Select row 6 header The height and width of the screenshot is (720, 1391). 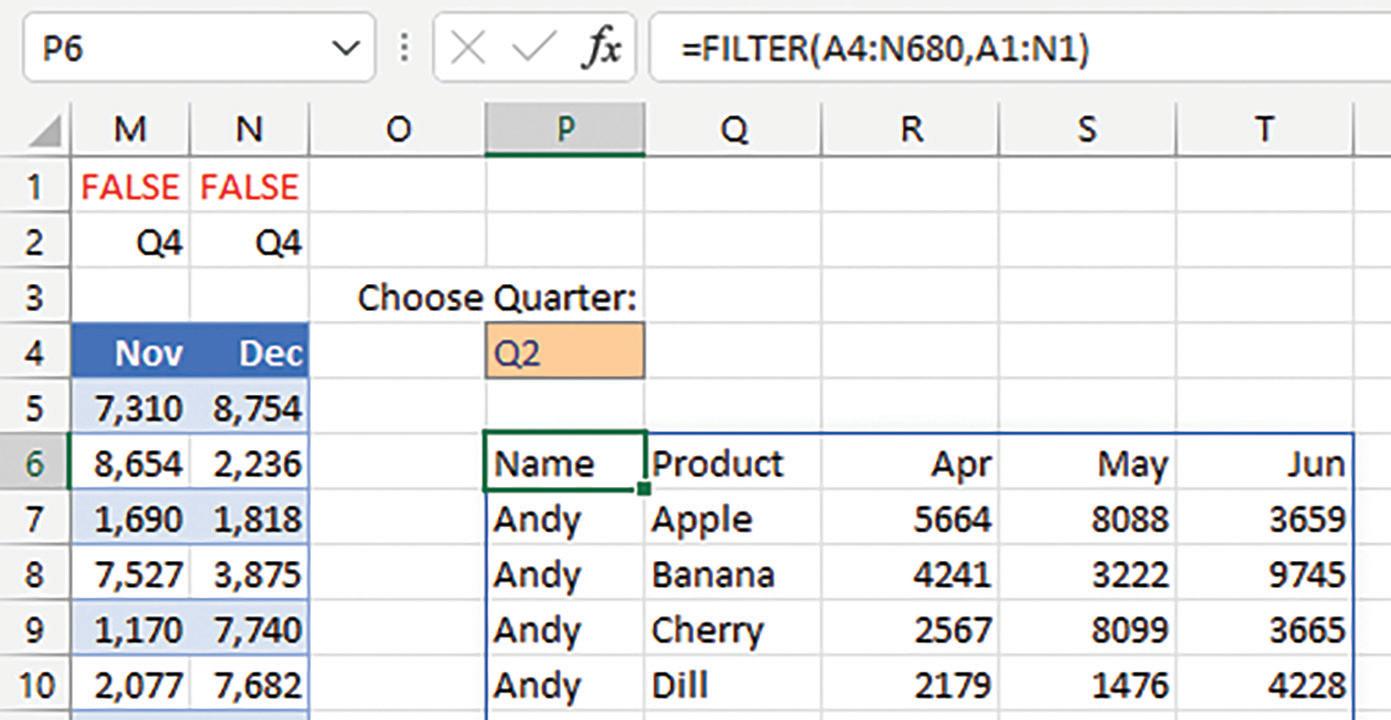[35, 463]
